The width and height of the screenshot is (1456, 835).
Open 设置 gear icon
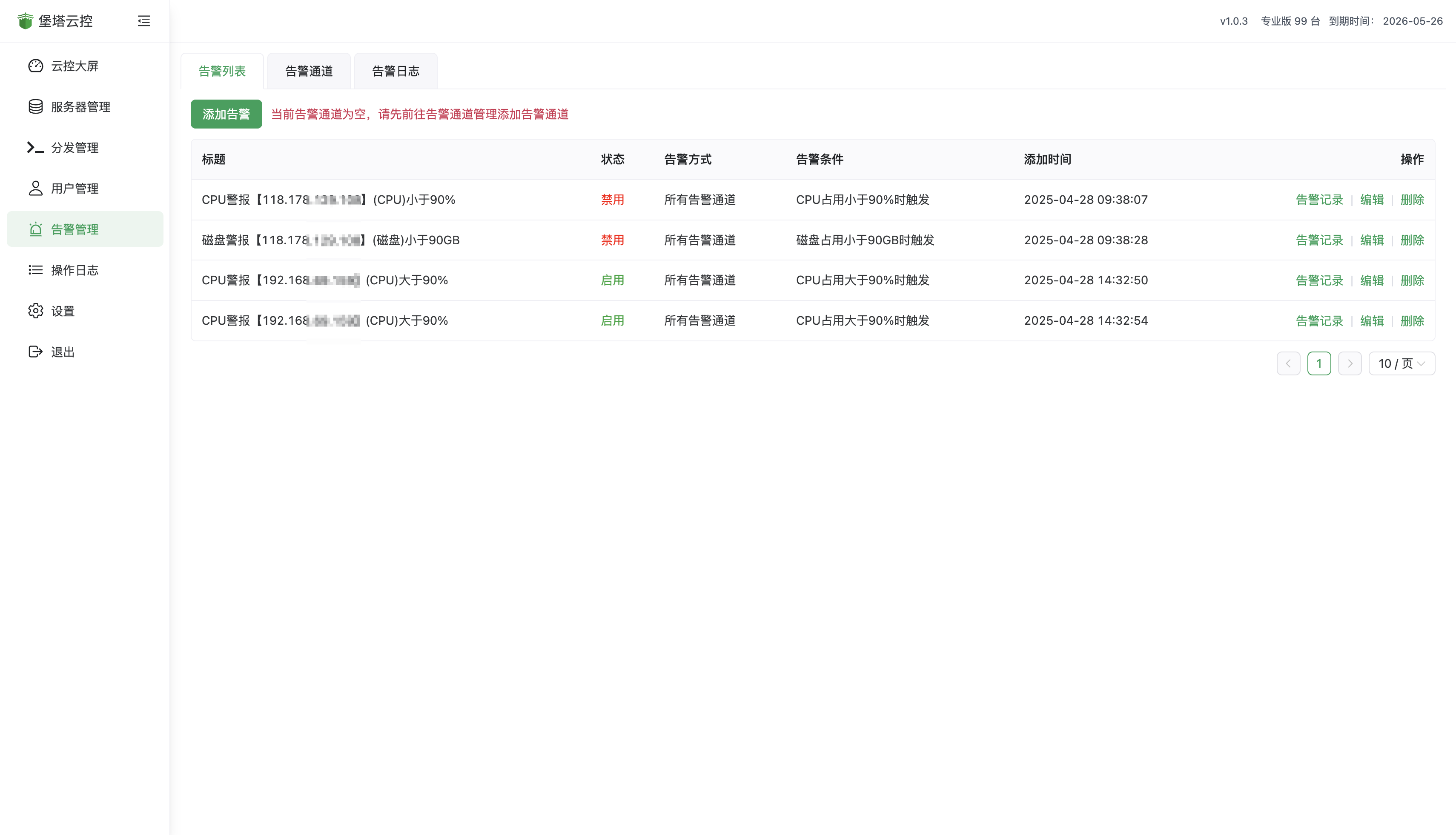pos(36,311)
